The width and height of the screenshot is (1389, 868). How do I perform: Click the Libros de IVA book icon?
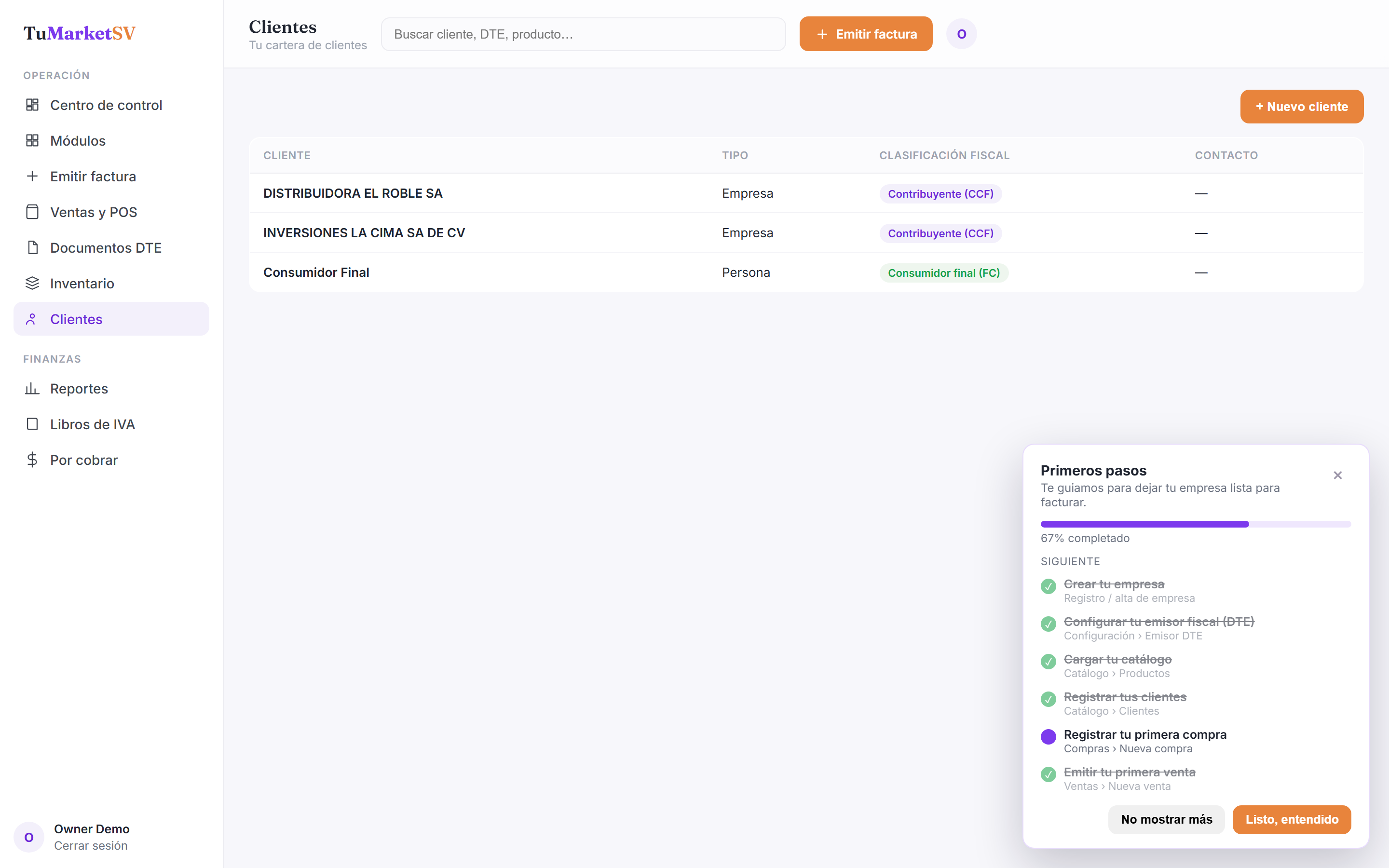[32, 424]
